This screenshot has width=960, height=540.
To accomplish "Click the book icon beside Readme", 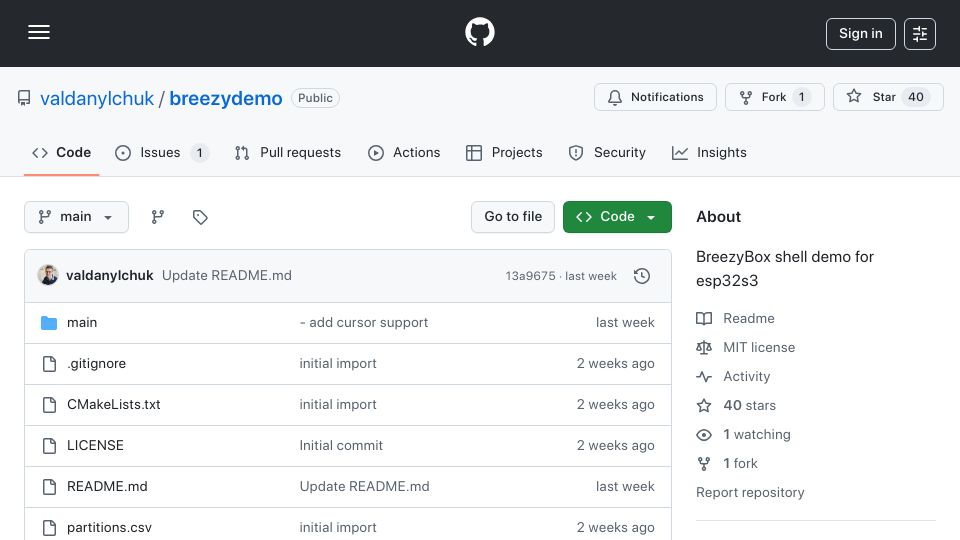I will (704, 318).
